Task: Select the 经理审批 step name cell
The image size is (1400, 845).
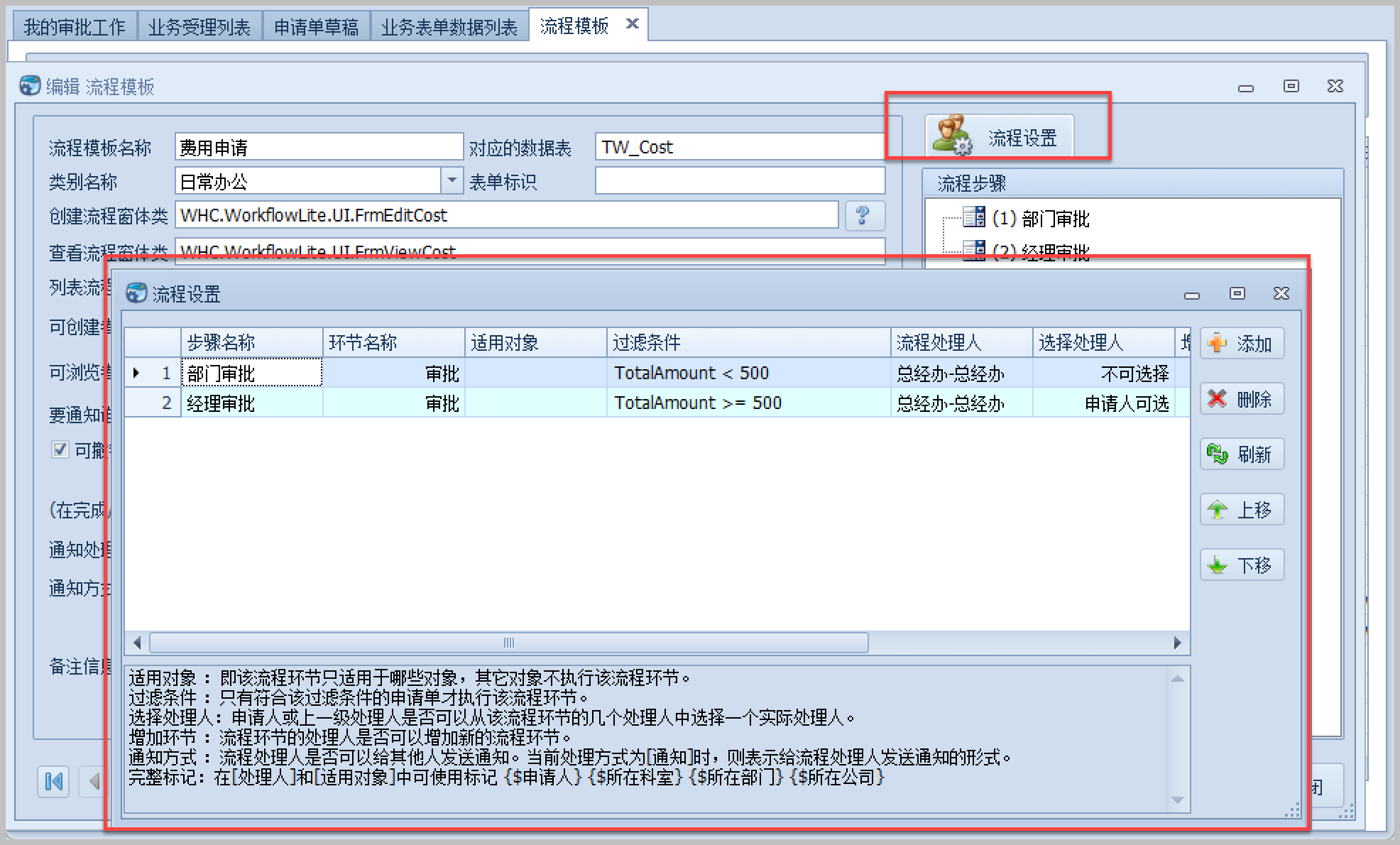Action: point(251,403)
